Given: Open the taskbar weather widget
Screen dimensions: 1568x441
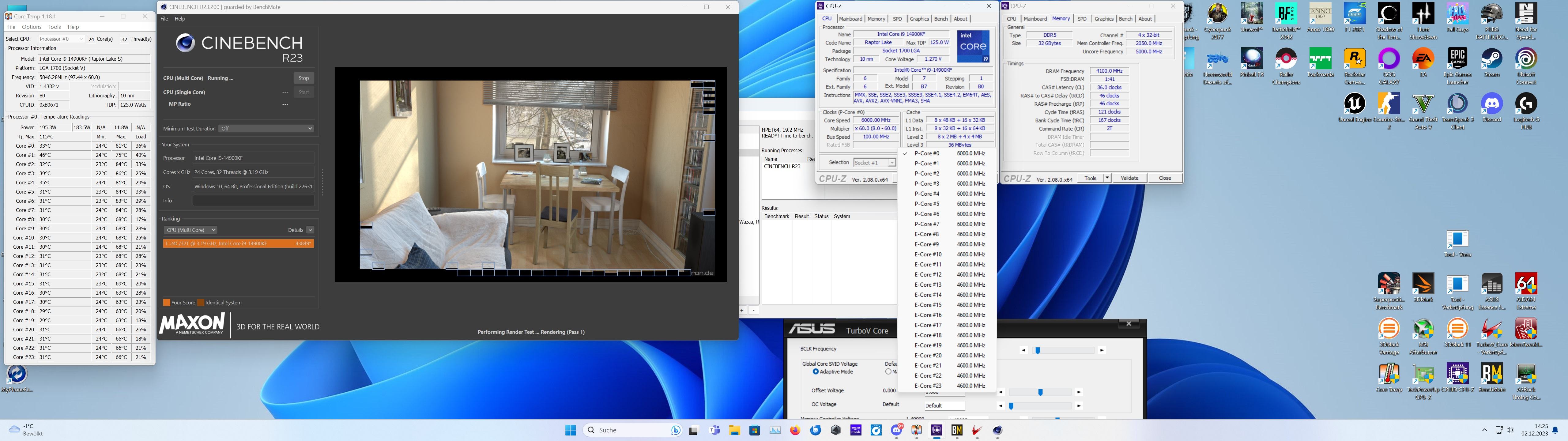Looking at the screenshot, I should (26, 430).
